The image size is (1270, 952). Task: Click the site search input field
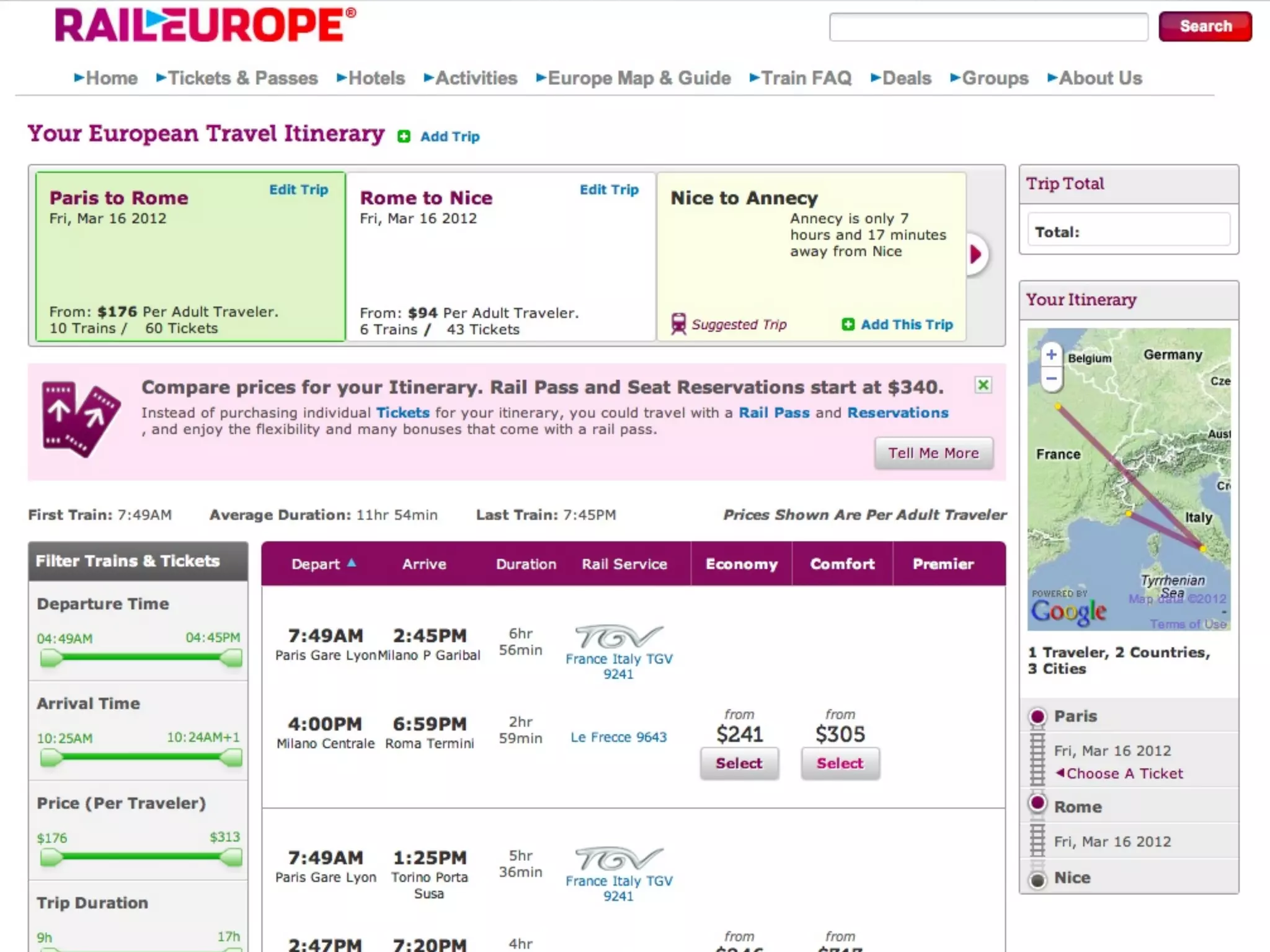(x=988, y=27)
